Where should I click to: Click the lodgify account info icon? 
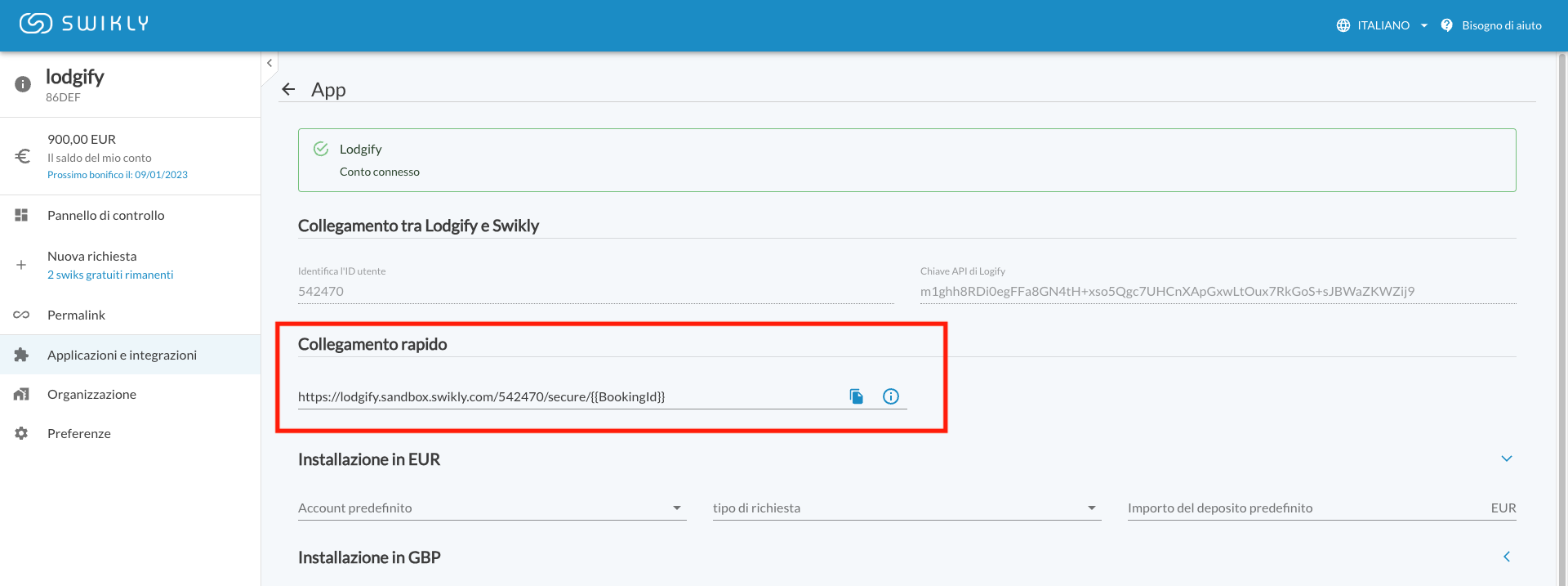(x=23, y=84)
